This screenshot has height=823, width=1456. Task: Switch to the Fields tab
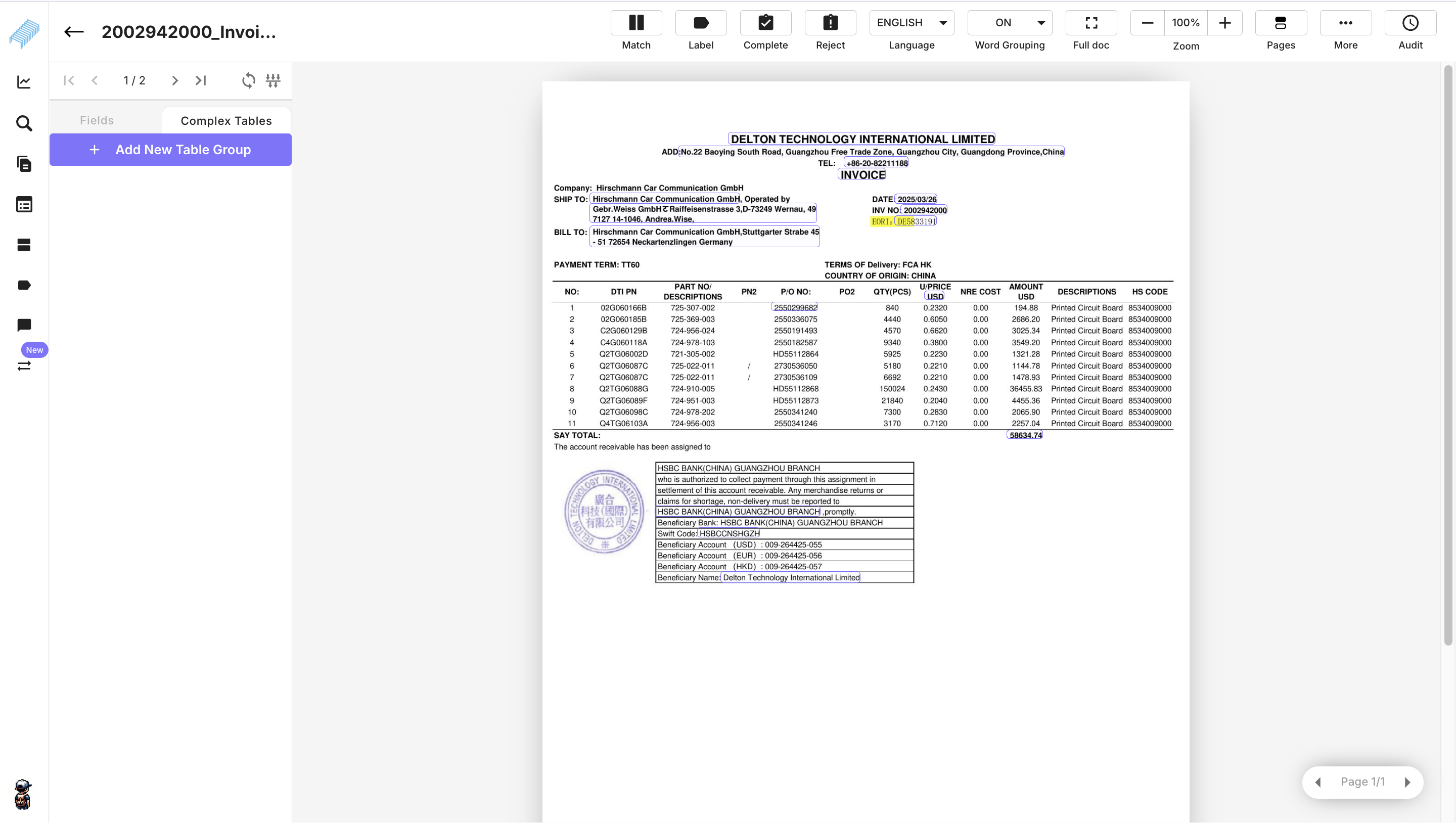tap(97, 120)
